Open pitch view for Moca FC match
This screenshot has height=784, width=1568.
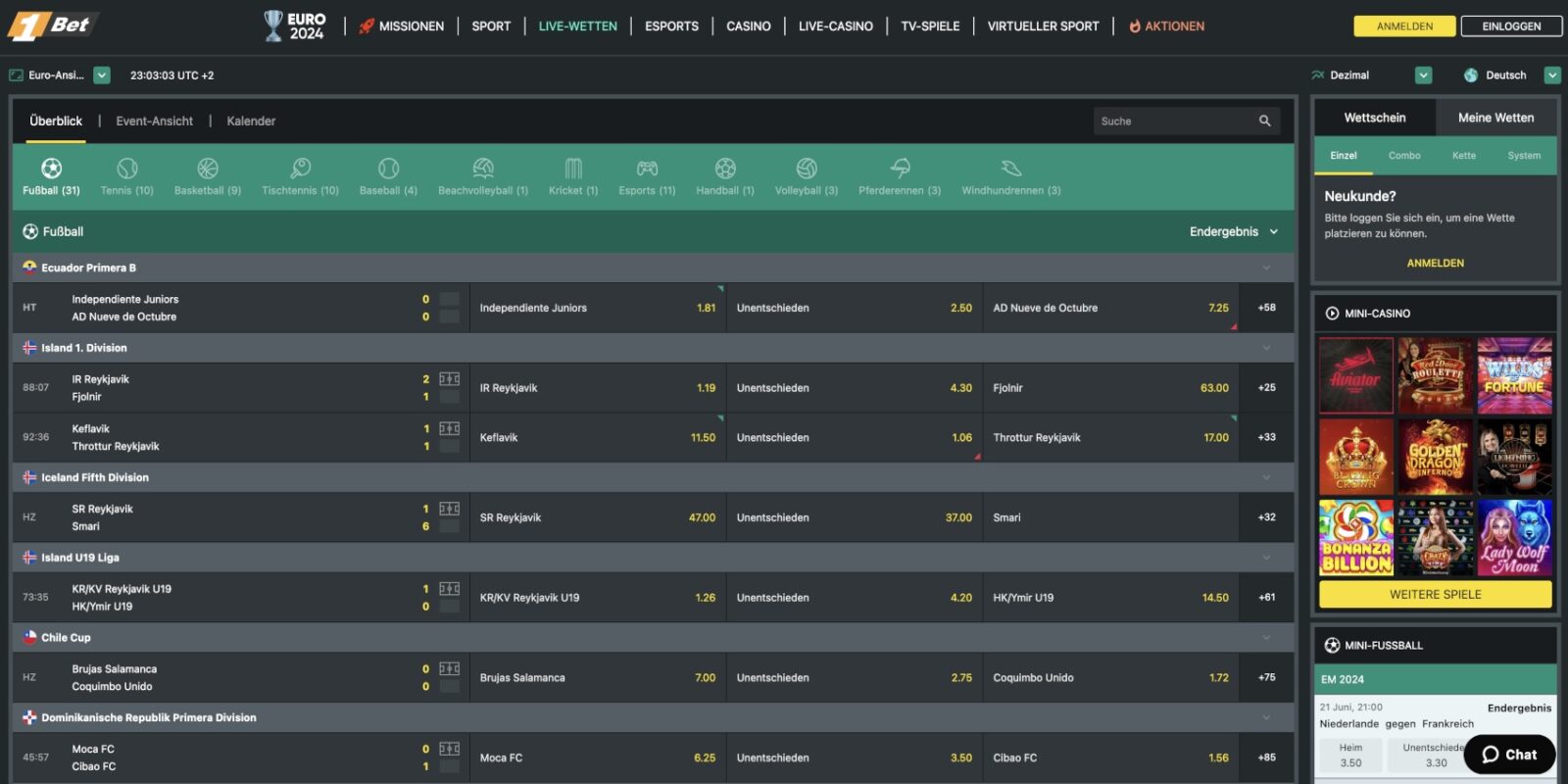pyautogui.click(x=450, y=749)
